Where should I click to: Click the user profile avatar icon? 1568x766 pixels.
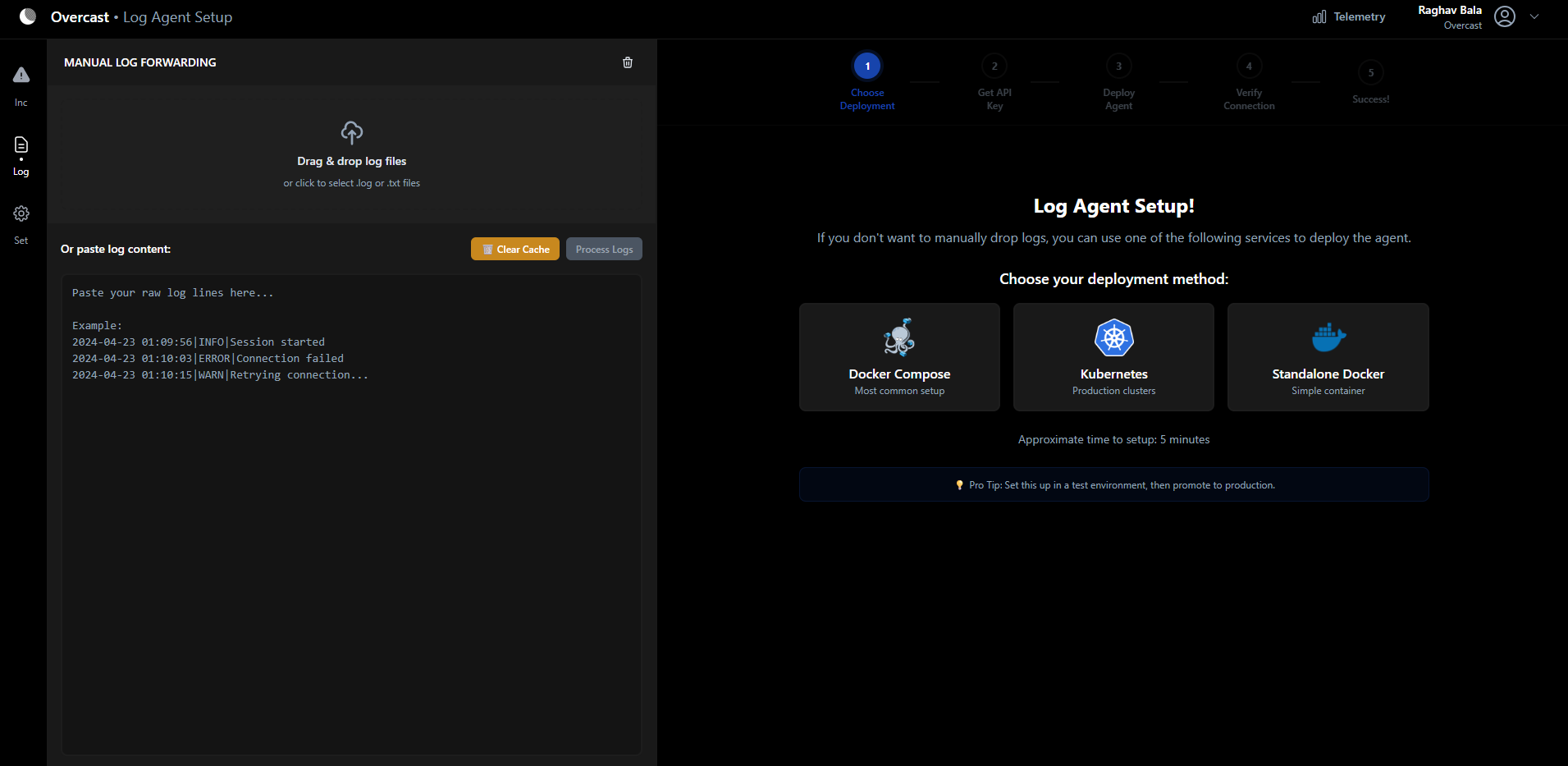point(1505,16)
